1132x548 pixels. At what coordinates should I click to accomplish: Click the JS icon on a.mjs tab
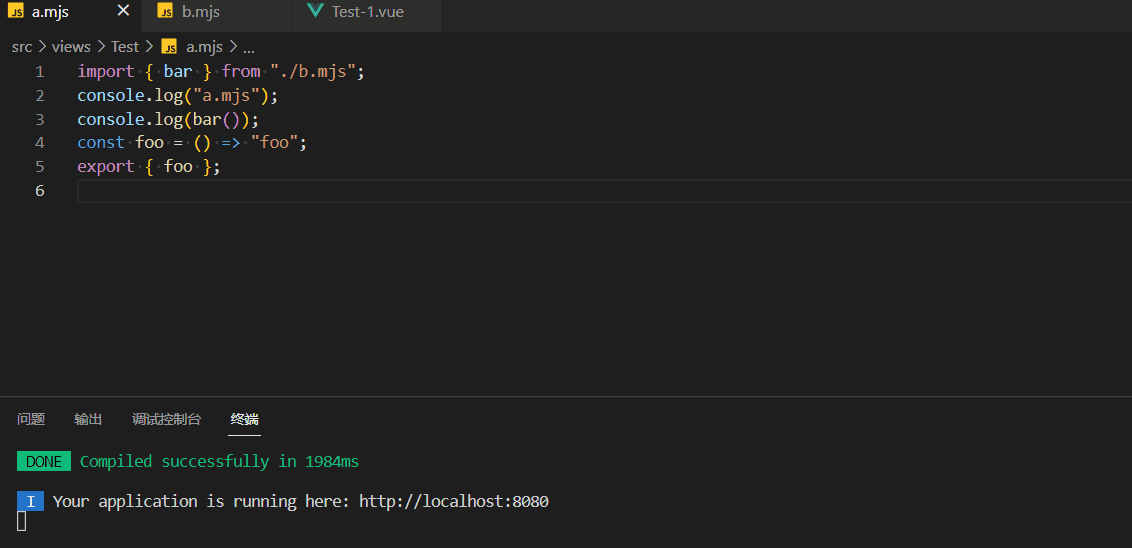click(16, 12)
